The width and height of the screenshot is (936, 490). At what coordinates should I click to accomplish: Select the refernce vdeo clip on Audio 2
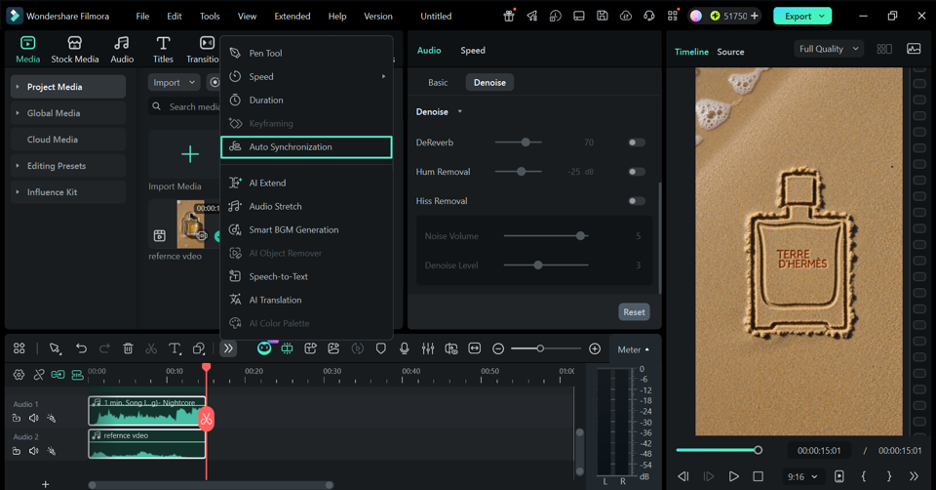pyautogui.click(x=147, y=444)
